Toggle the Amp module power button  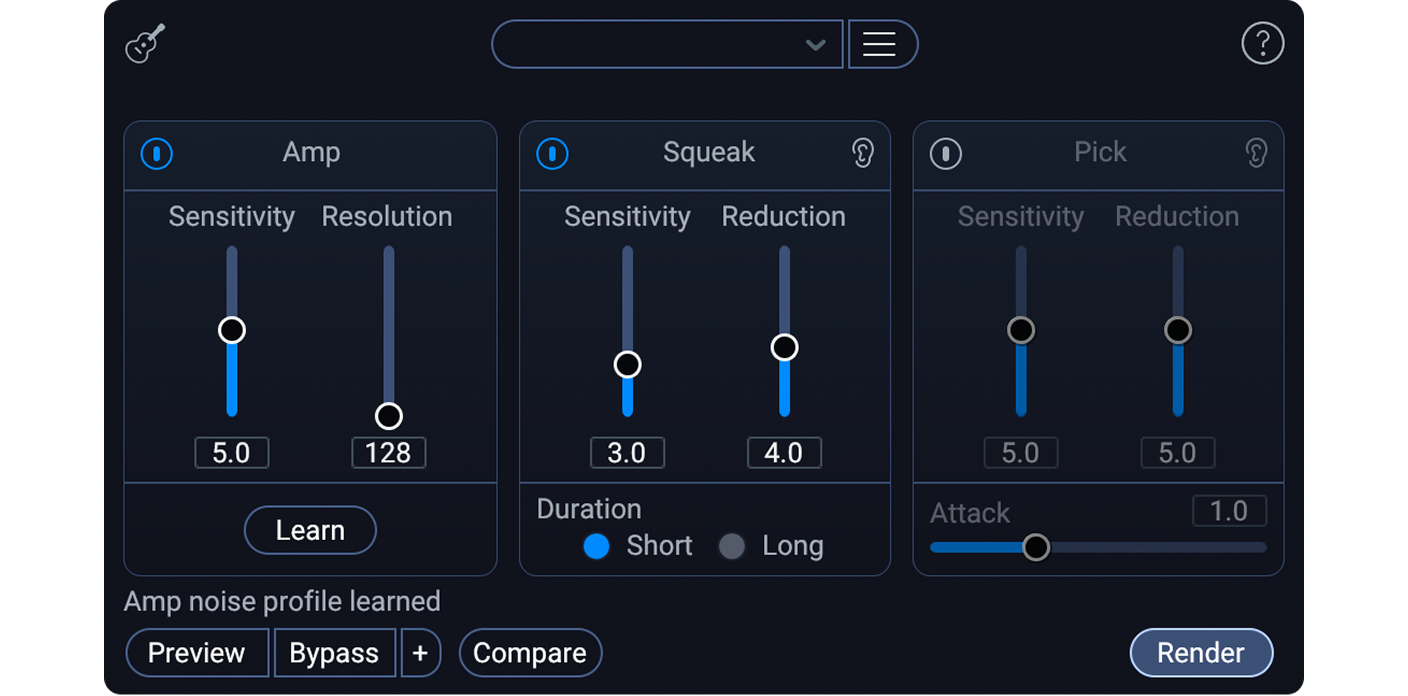pos(156,155)
